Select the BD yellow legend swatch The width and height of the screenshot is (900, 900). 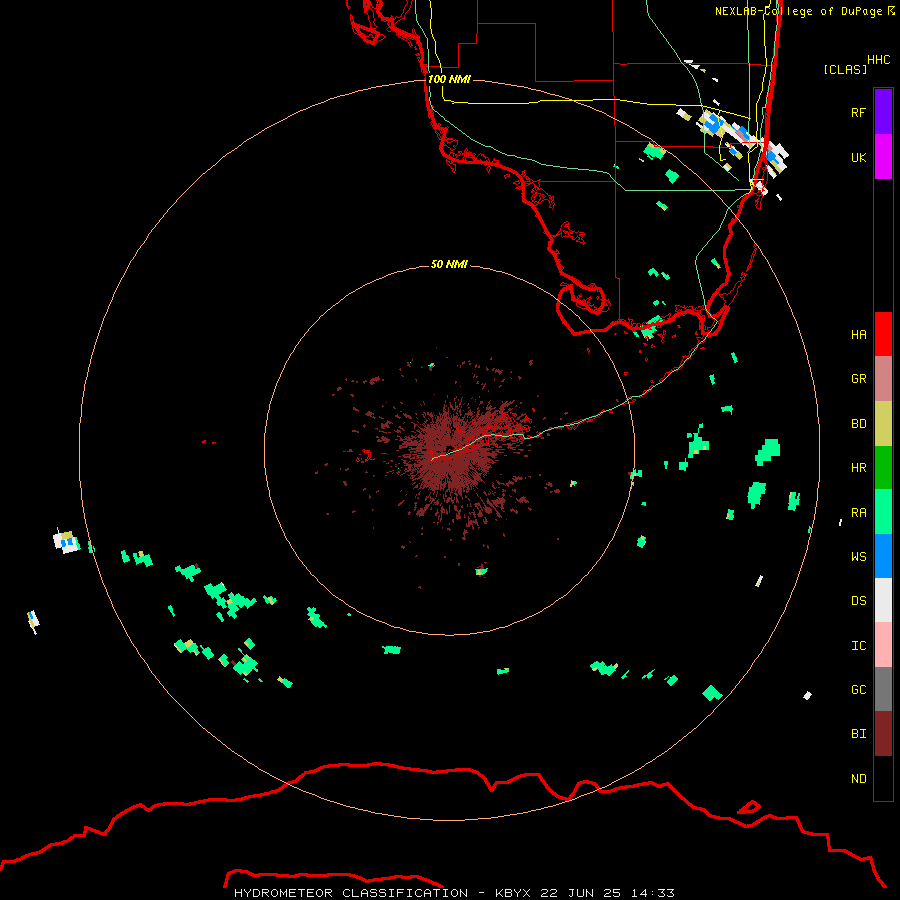click(883, 424)
